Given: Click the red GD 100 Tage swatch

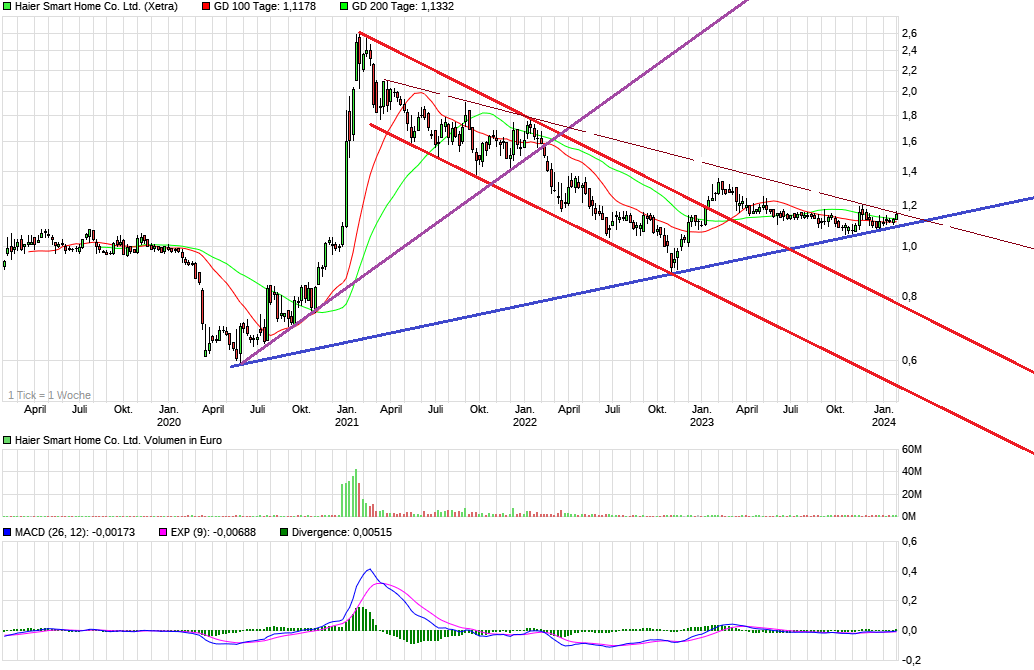Looking at the screenshot, I should (206, 7).
